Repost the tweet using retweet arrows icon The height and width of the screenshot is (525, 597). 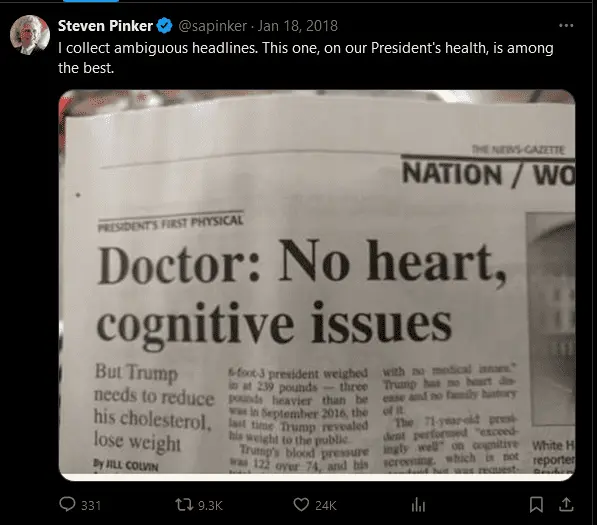pos(184,505)
